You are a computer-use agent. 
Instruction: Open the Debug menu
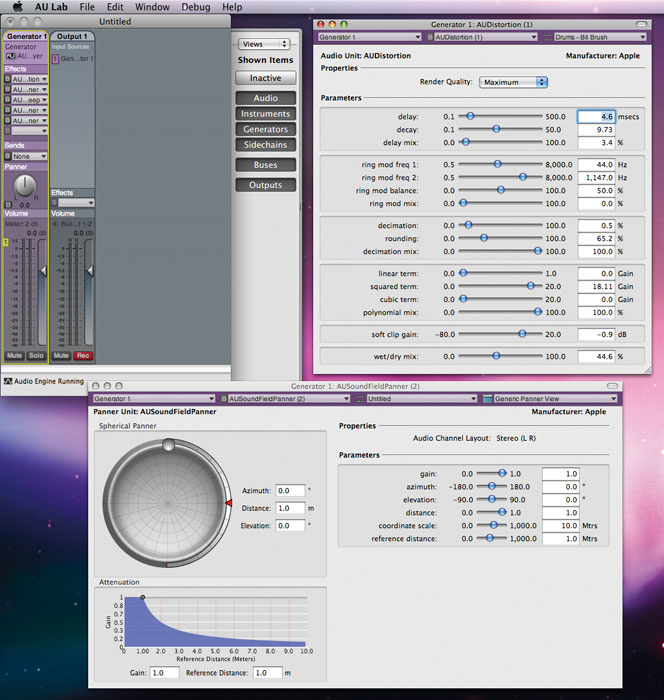[196, 7]
